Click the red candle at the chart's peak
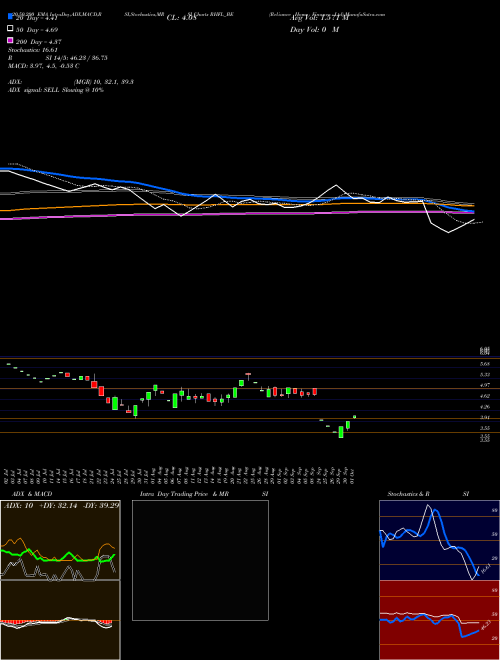The width and height of the screenshot is (500, 660). (248, 374)
